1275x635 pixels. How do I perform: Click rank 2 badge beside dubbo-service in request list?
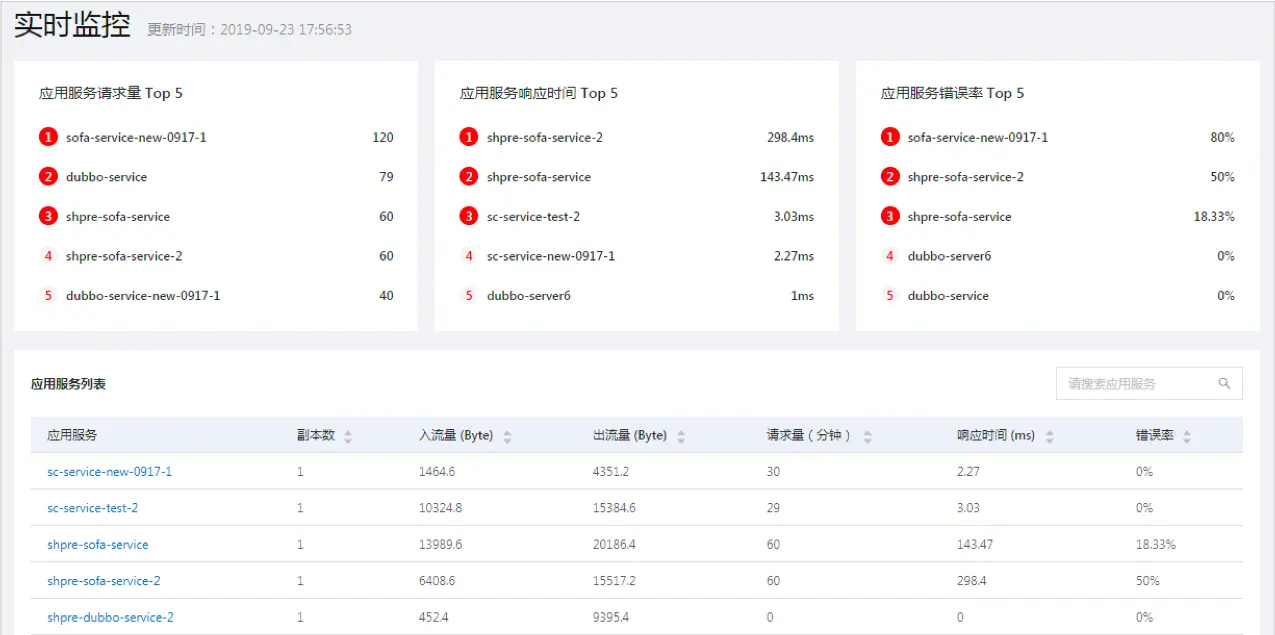pyautogui.click(x=48, y=177)
